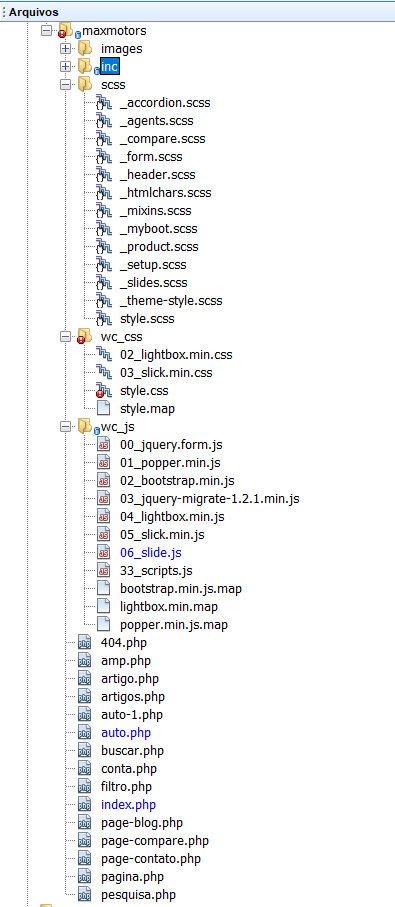Select 03_slick.min.css file
Image resolution: width=395 pixels, height=907 pixels.
[166, 372]
